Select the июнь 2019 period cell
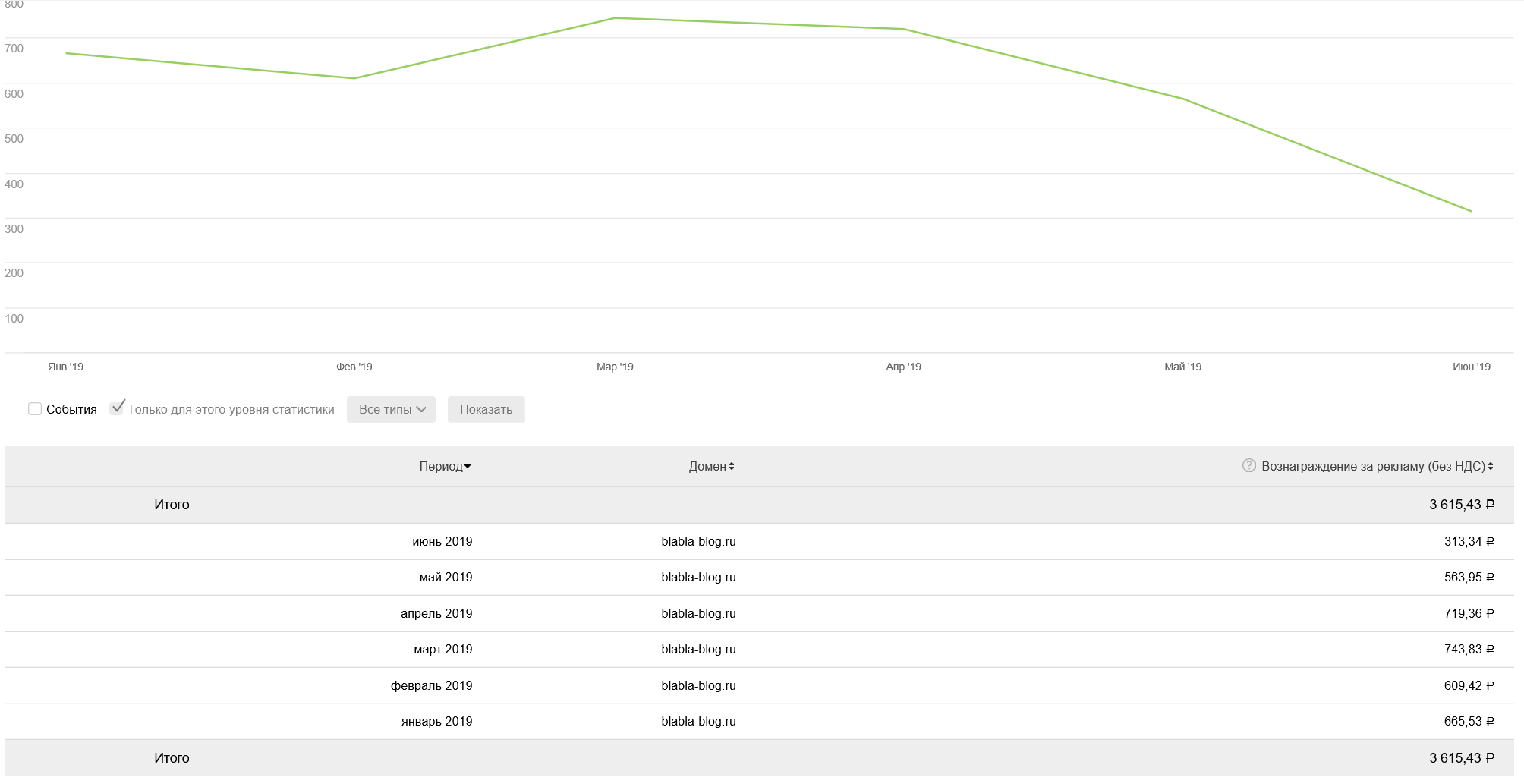Image resolution: width=1524 pixels, height=784 pixels. (x=442, y=542)
